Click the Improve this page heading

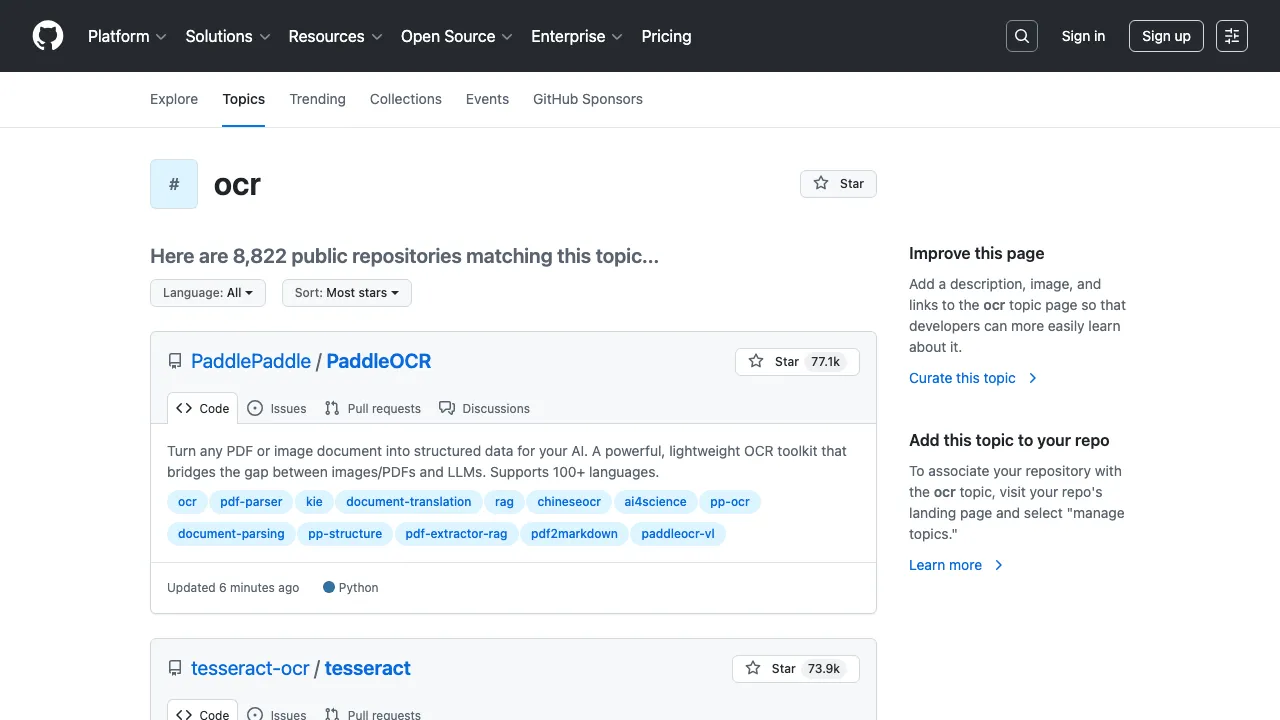click(x=976, y=254)
